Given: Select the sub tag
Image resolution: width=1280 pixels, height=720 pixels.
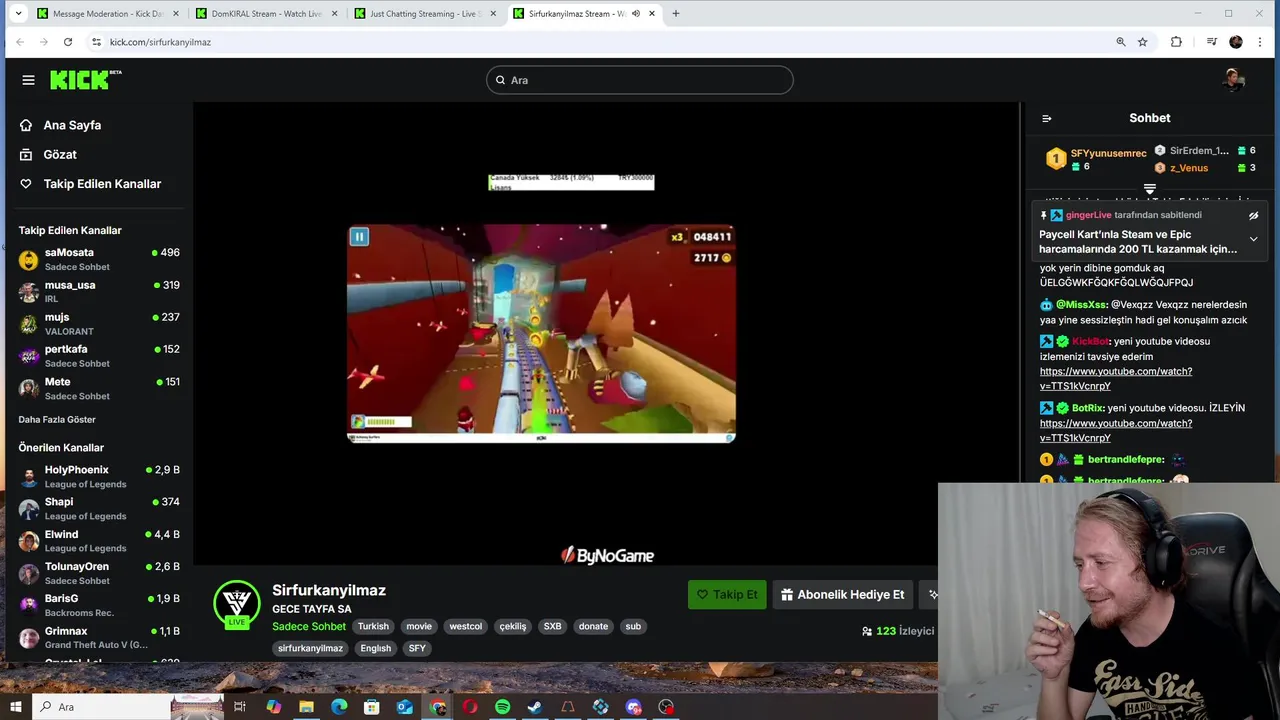Looking at the screenshot, I should [x=633, y=626].
